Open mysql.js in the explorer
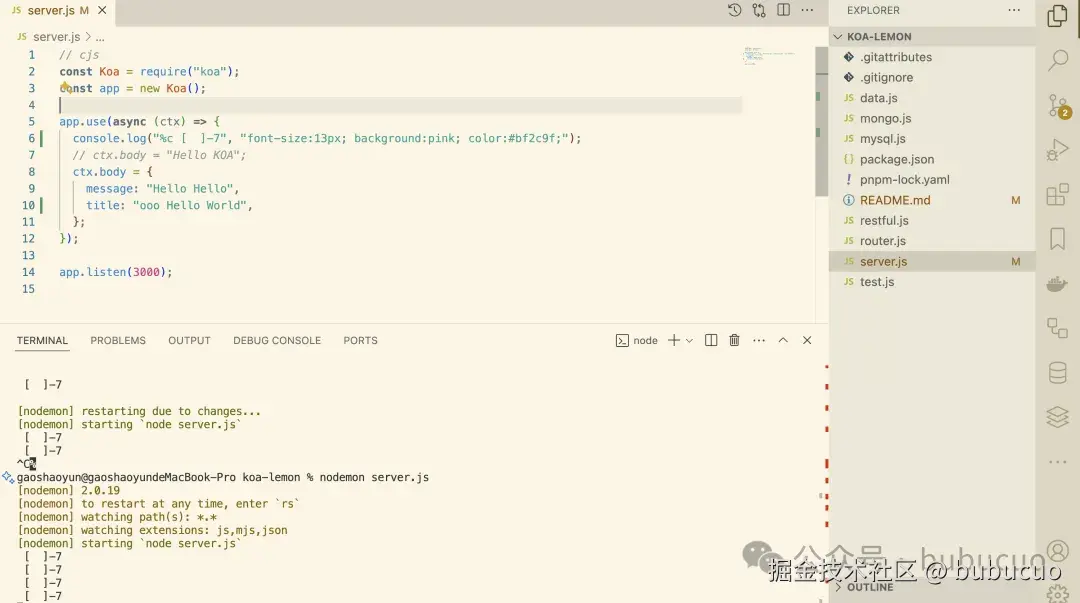Viewport: 1080px width, 603px height. tap(931, 139)
